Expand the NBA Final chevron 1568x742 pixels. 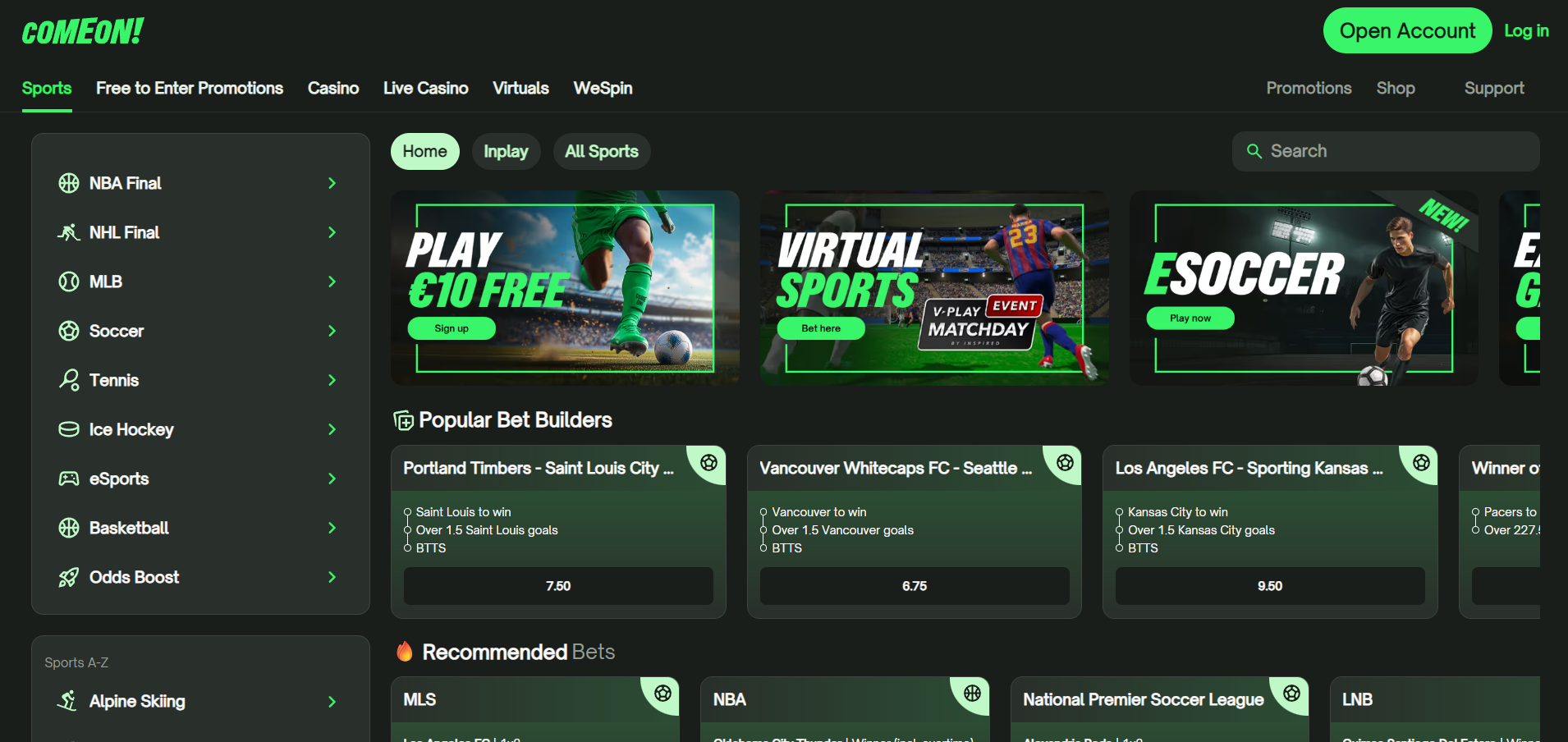[332, 183]
